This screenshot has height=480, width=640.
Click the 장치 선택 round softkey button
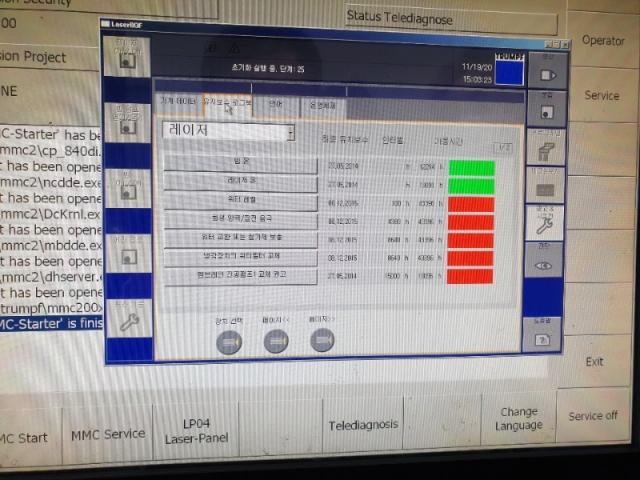pyautogui.click(x=229, y=342)
